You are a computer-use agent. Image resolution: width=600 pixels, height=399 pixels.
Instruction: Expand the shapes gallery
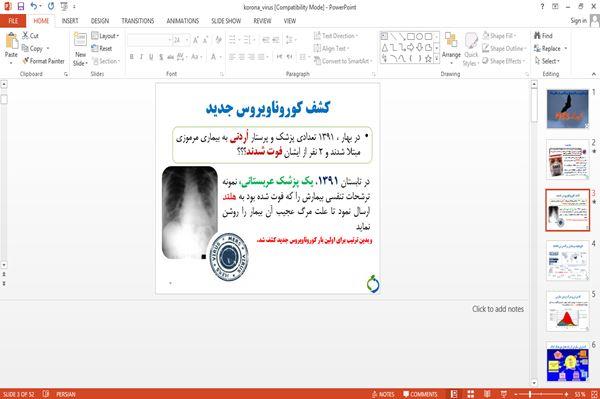(x=436, y=59)
